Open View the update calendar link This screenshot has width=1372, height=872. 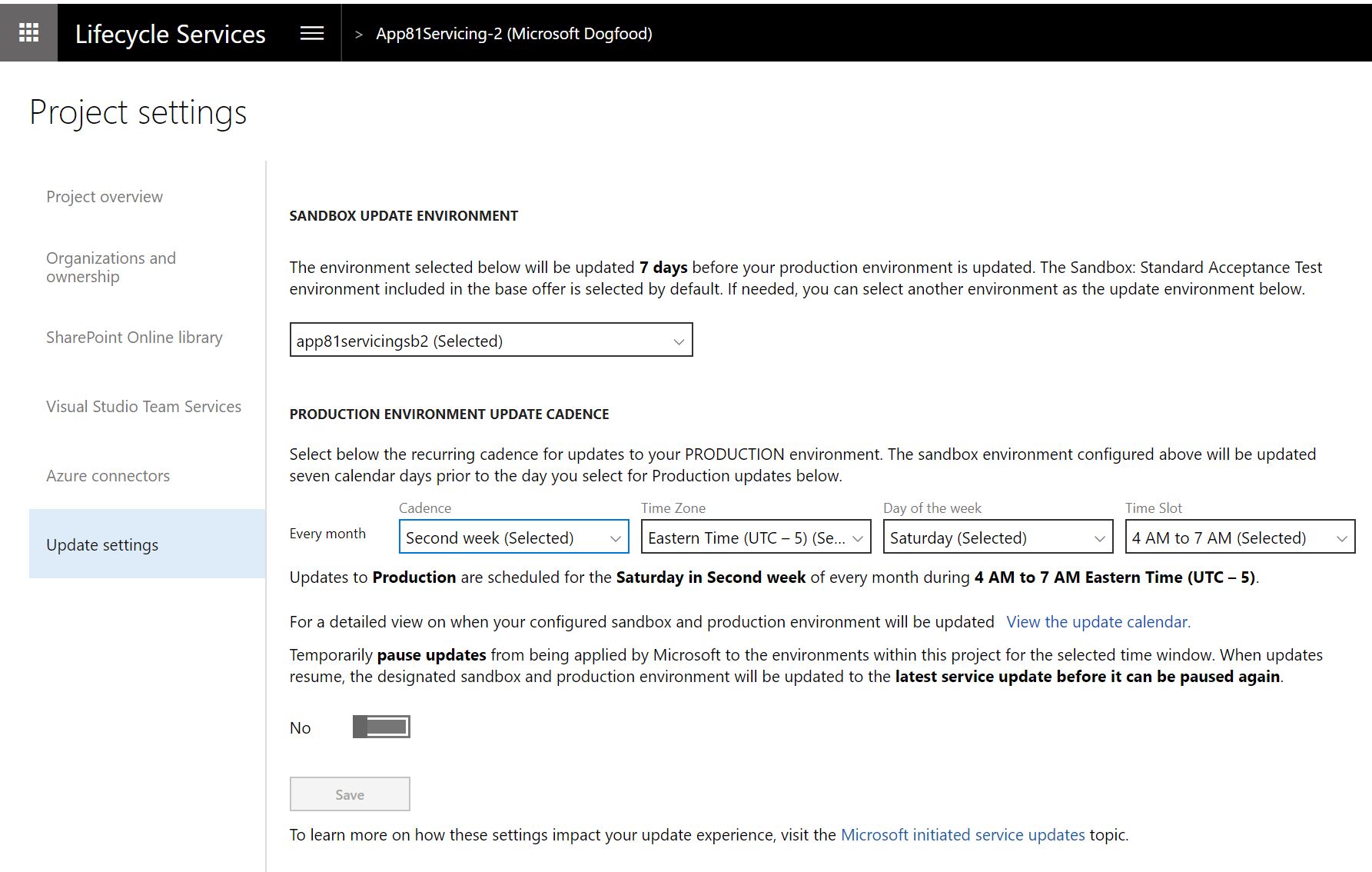tap(1098, 621)
